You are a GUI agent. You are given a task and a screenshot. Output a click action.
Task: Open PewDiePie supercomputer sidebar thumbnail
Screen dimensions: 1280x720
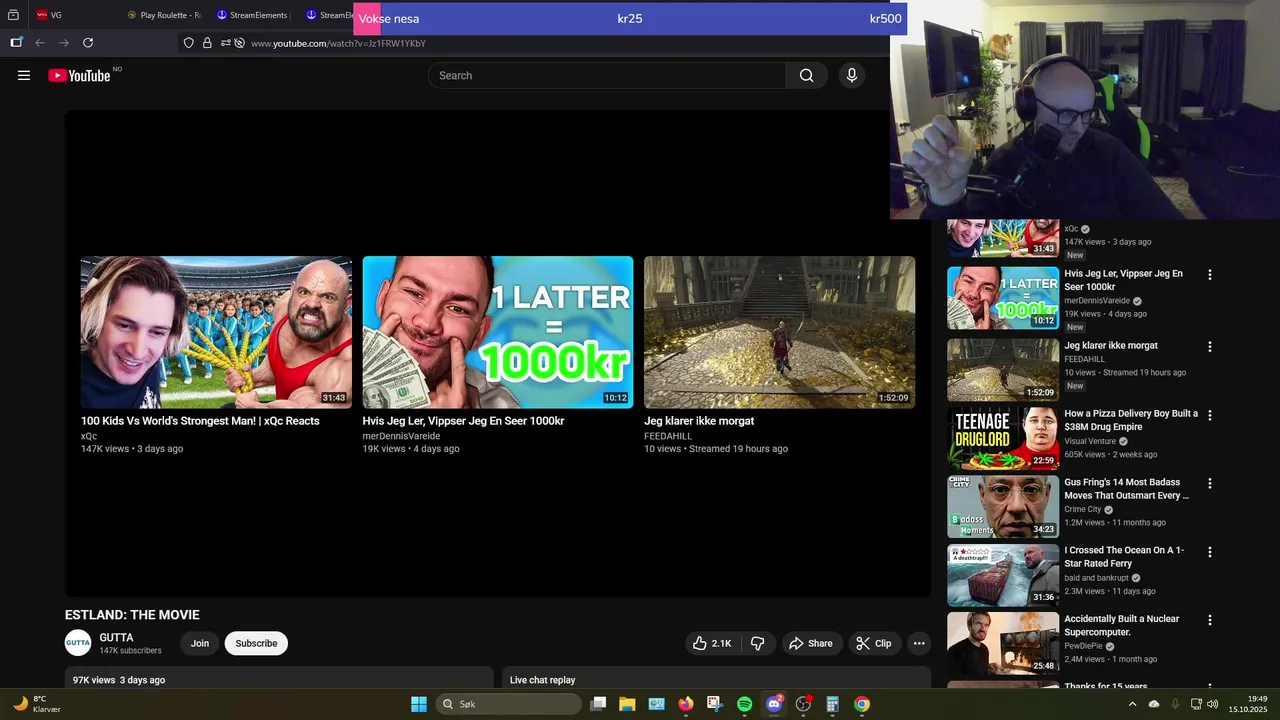(x=1003, y=643)
